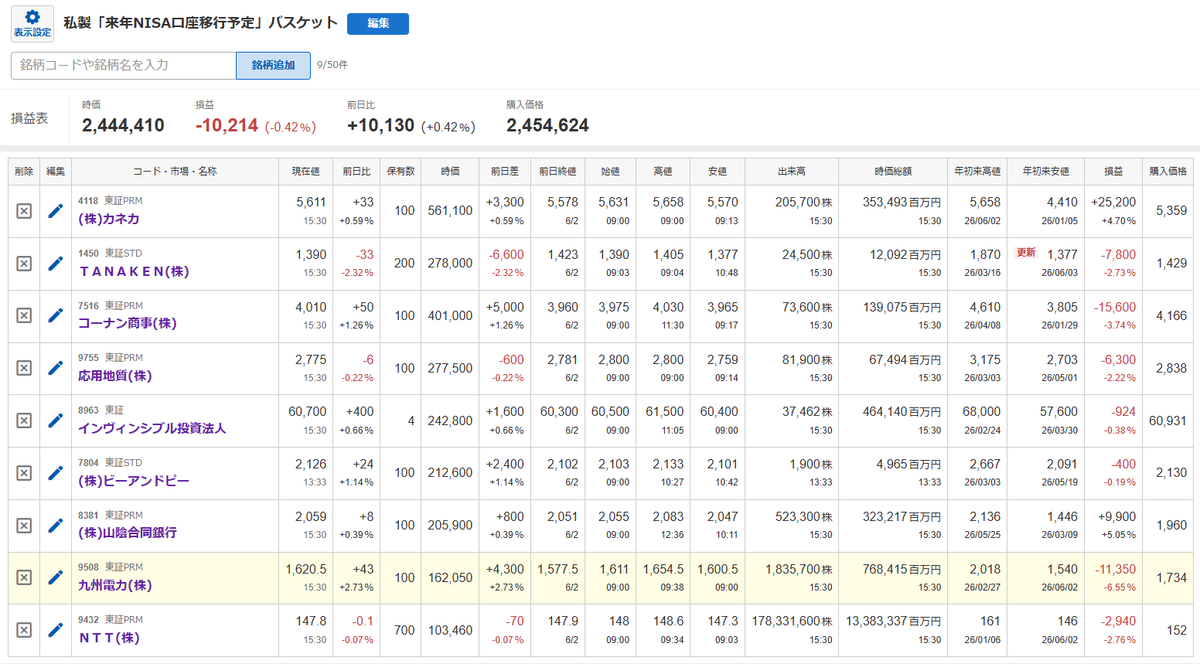Viewport: 1200px width, 664px height.
Task: Click ビーアンドピー's 高値 value 2,133
Action: pos(667,463)
